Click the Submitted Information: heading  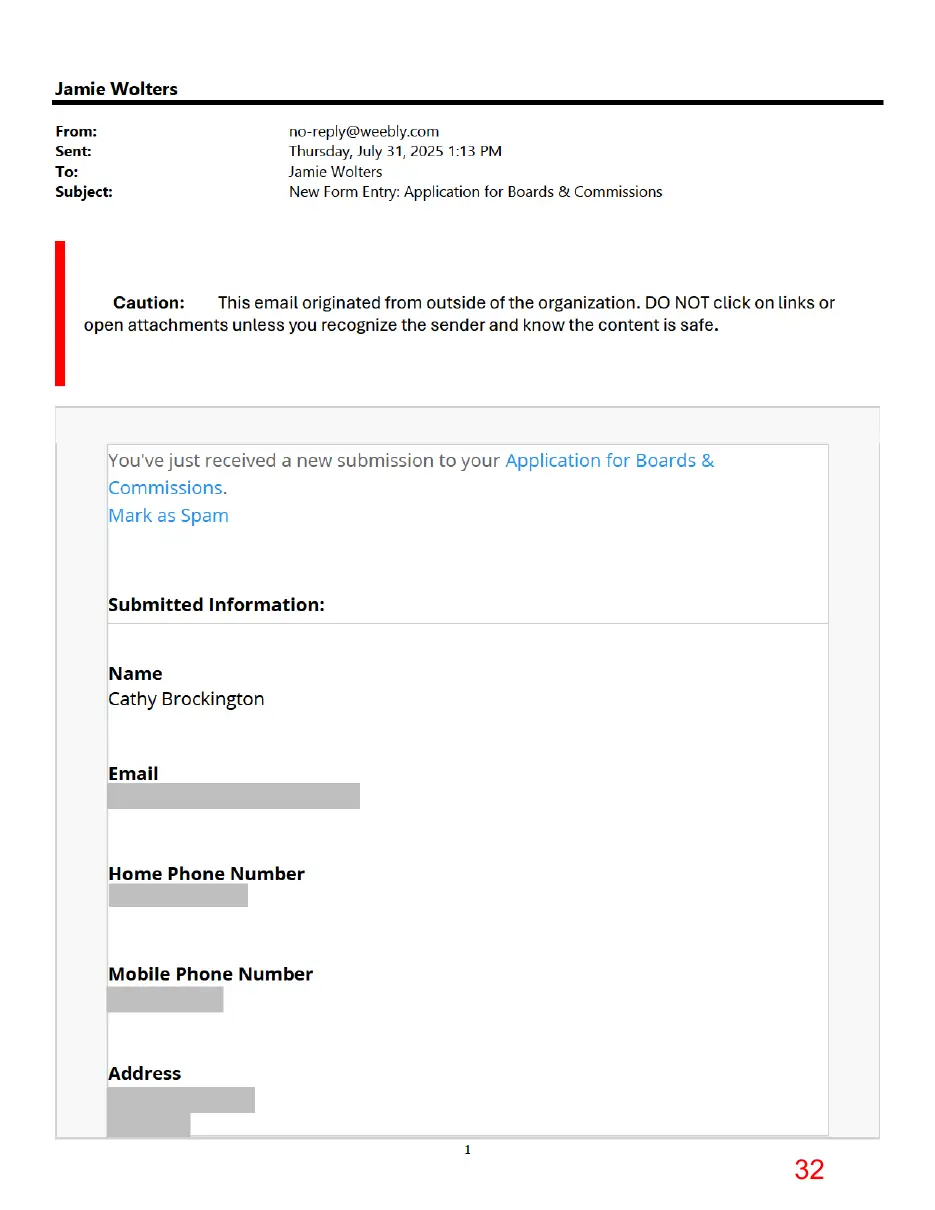pos(216,605)
